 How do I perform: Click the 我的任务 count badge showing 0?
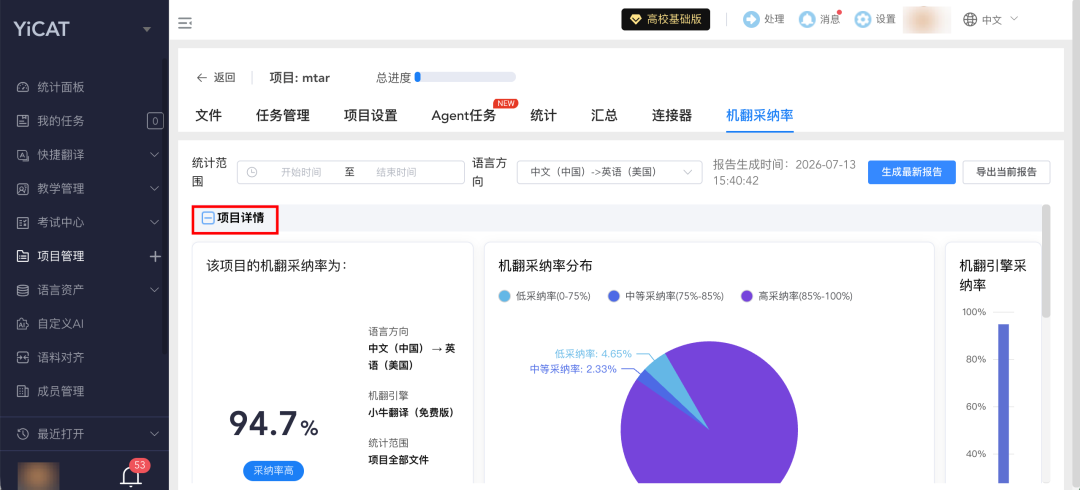click(155, 121)
